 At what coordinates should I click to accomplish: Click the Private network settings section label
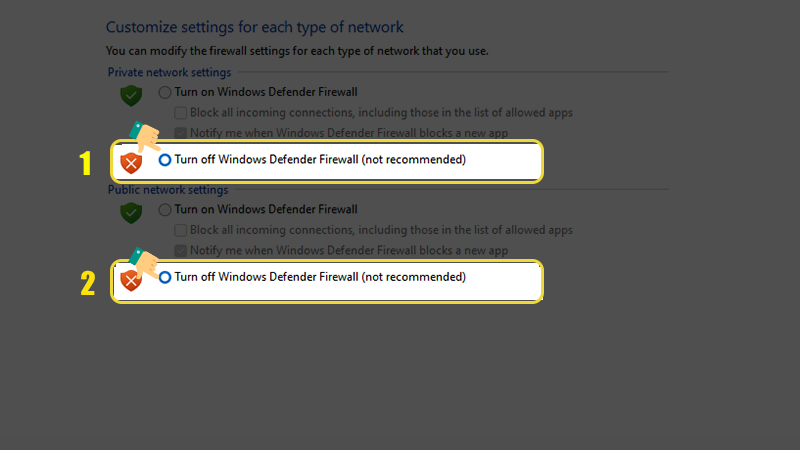pyautogui.click(x=169, y=72)
